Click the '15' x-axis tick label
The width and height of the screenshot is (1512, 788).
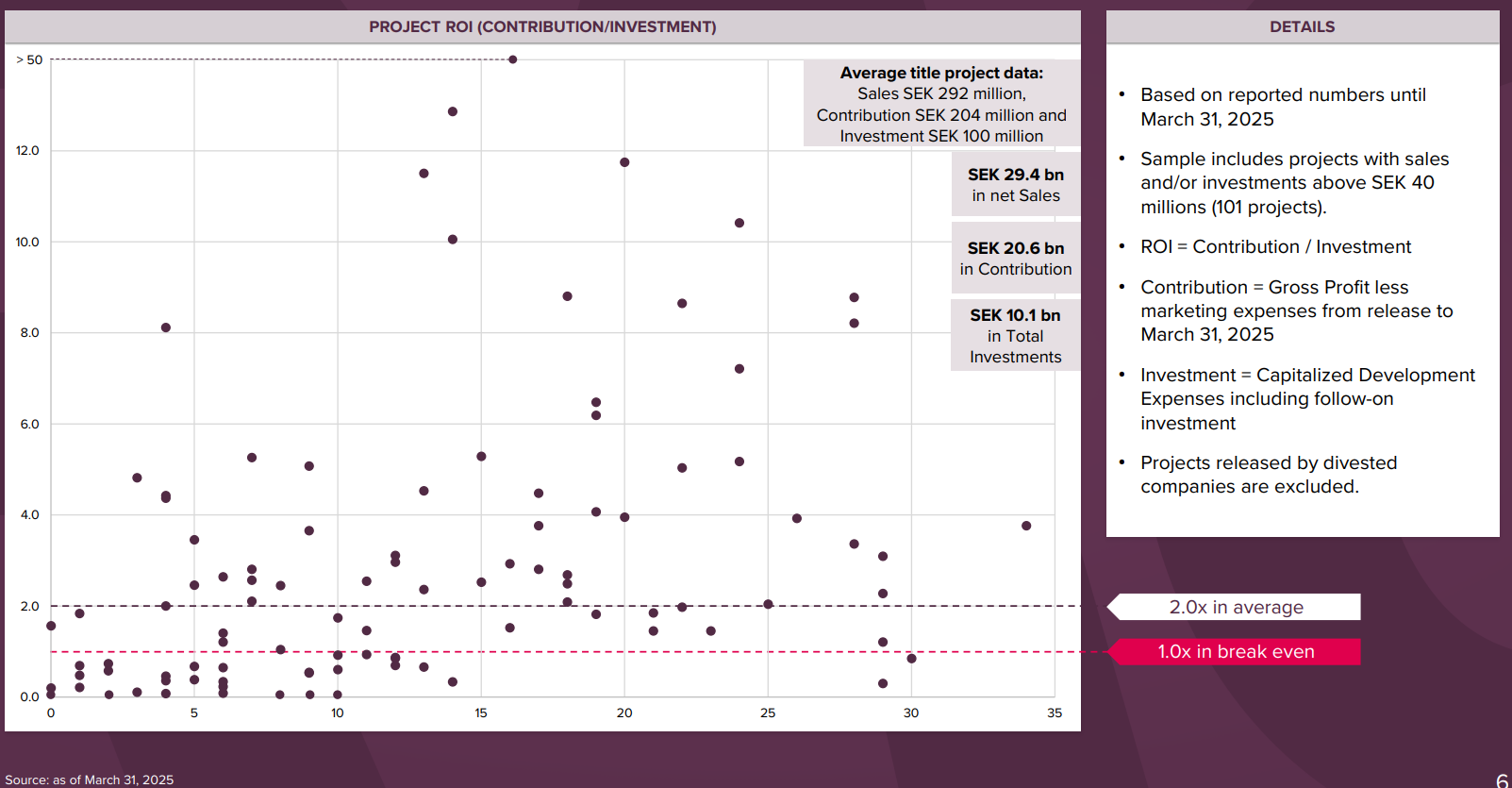pyautogui.click(x=481, y=713)
